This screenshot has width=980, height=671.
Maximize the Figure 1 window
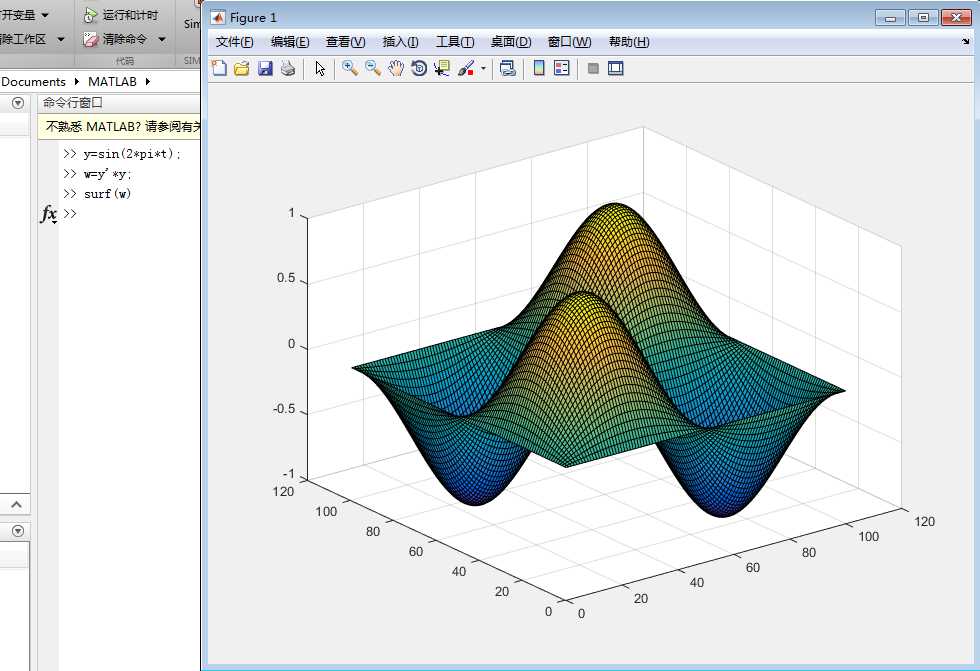tap(923, 17)
